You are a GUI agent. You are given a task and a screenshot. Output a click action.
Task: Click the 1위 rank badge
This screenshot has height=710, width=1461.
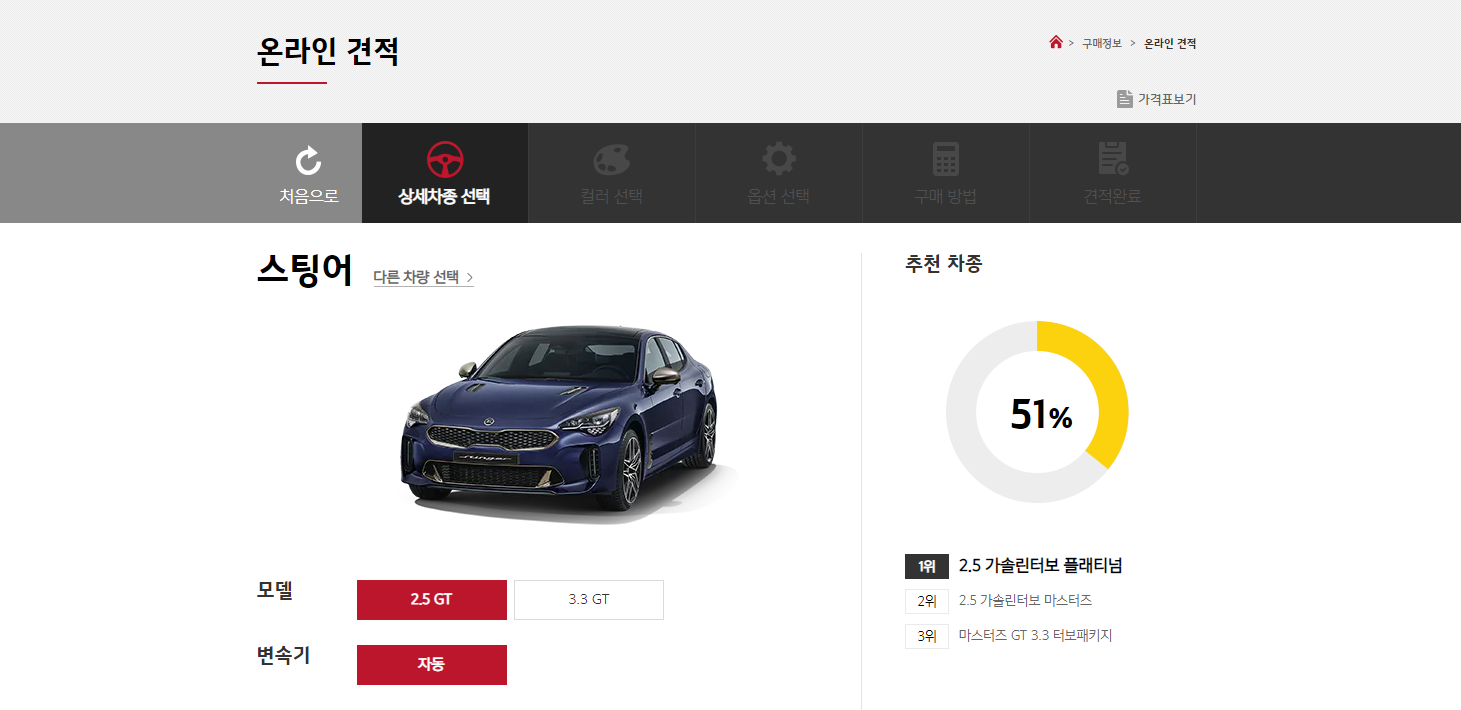927,566
